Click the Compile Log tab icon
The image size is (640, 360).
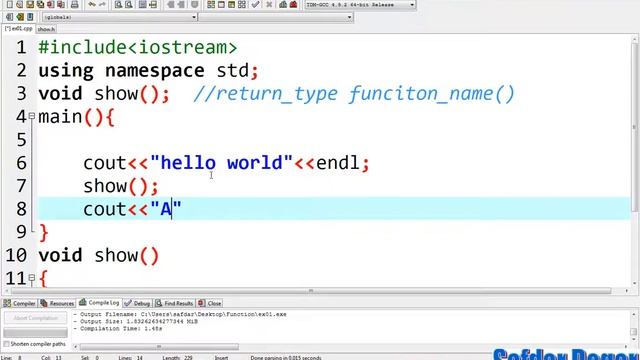click(83, 302)
